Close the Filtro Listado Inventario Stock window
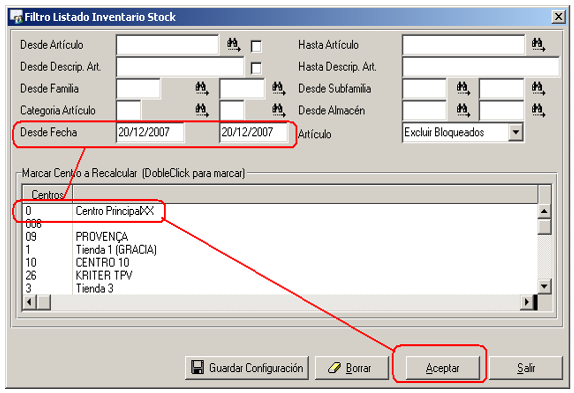 click(x=558, y=17)
